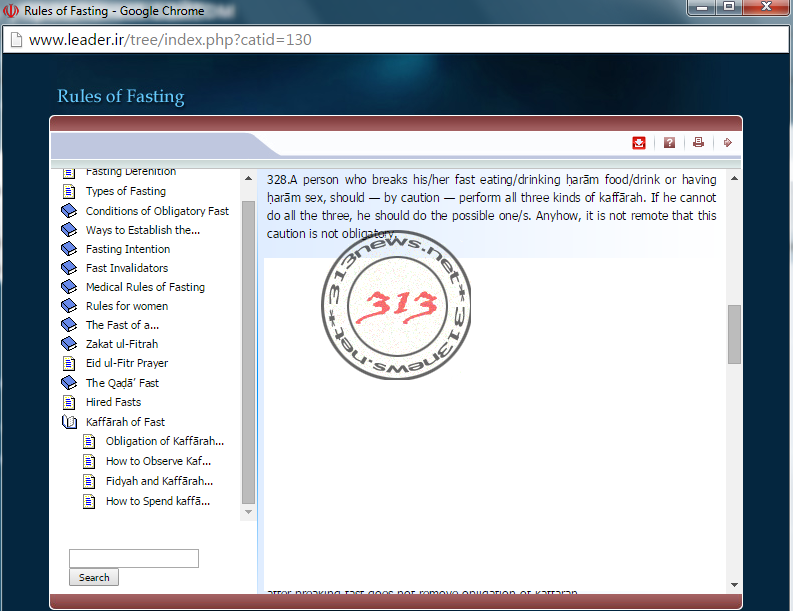Click page icon beside How to Spend kaffā...

(x=89, y=501)
